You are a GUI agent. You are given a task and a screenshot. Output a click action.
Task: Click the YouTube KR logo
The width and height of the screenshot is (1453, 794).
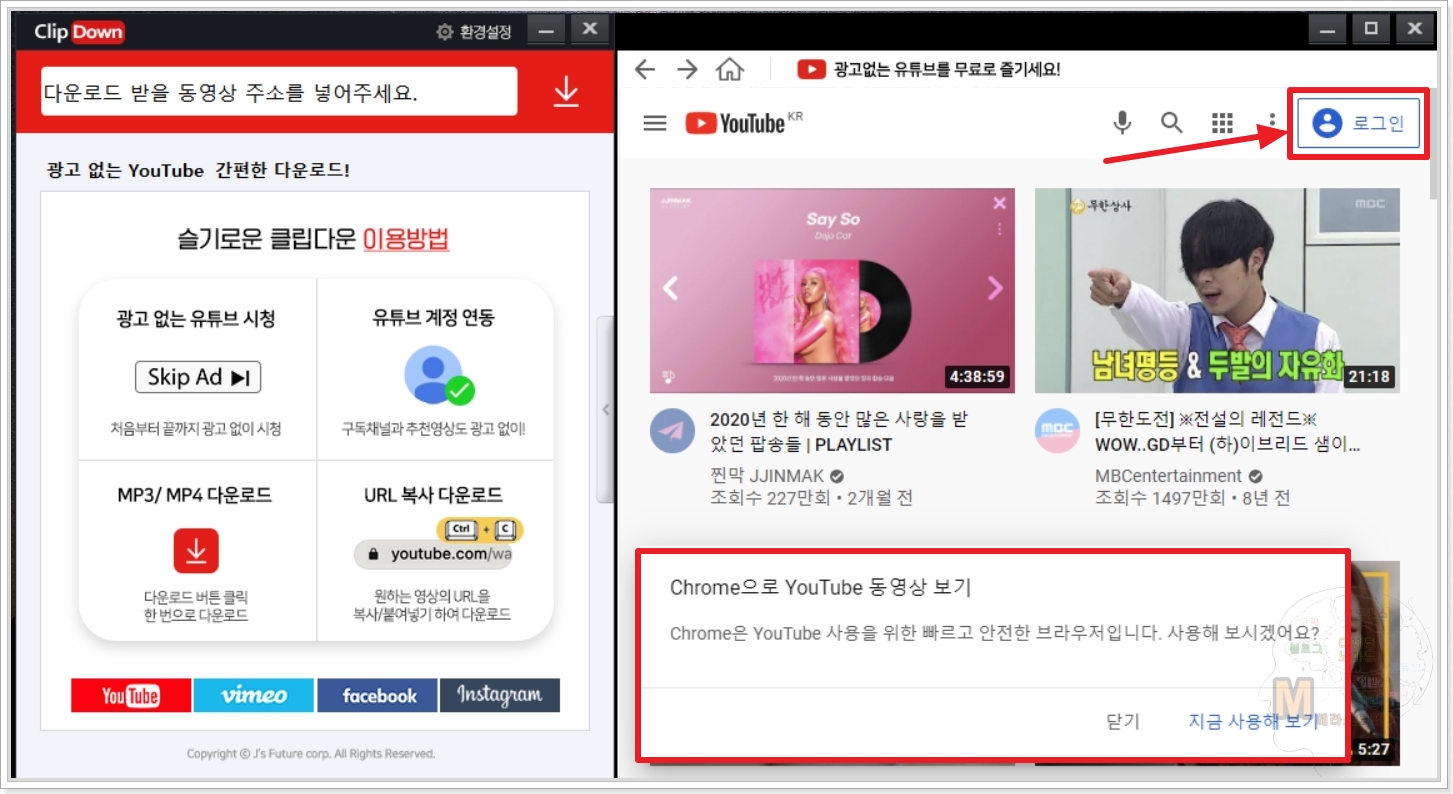tap(744, 123)
